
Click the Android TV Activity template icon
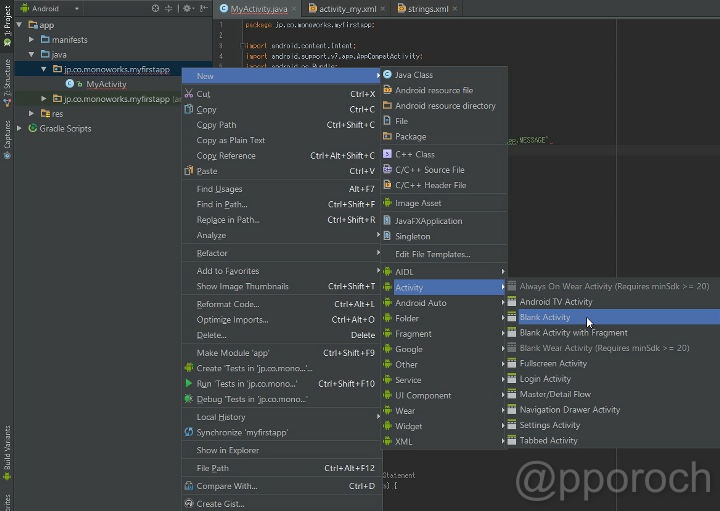coord(512,302)
